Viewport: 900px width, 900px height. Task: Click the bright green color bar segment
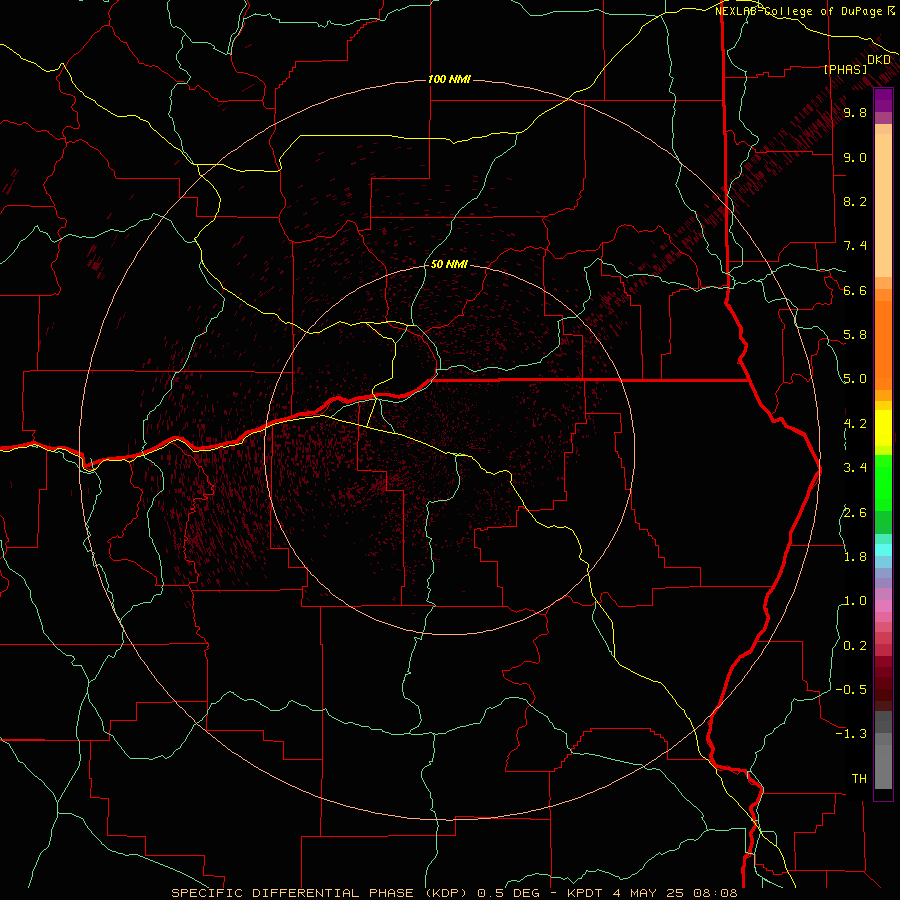(883, 482)
